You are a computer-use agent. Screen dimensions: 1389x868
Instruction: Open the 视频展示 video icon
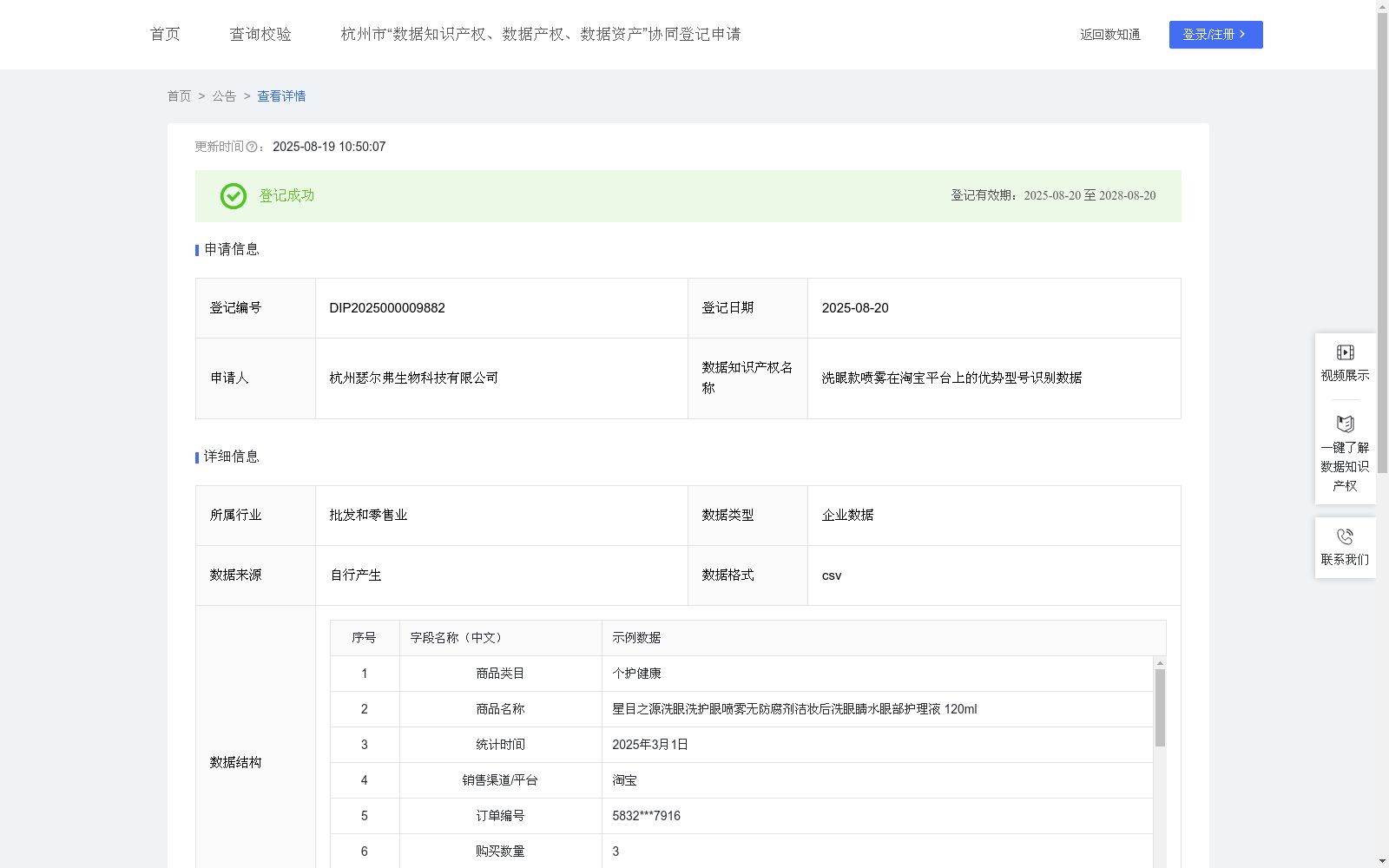tap(1345, 352)
